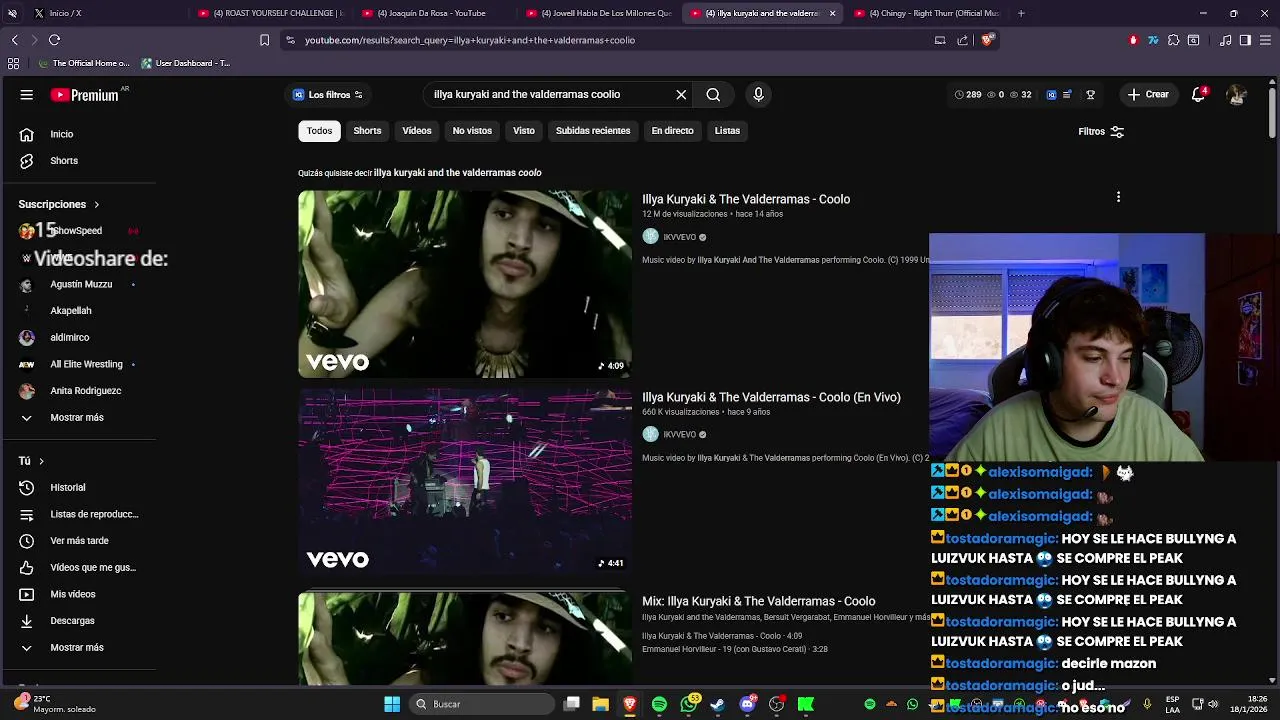Select the Subidas recientes filter chip
Image resolution: width=1280 pixels, height=720 pixels.
coord(593,131)
